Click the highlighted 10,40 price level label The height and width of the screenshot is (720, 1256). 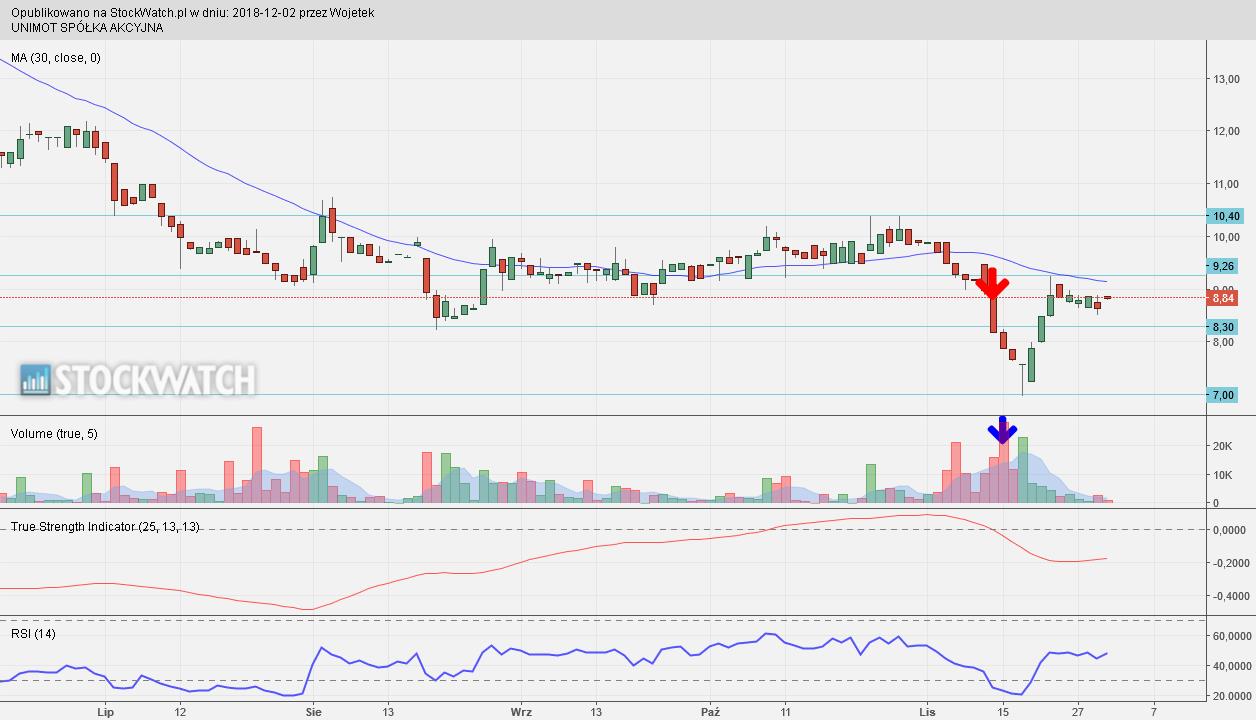pos(1225,216)
